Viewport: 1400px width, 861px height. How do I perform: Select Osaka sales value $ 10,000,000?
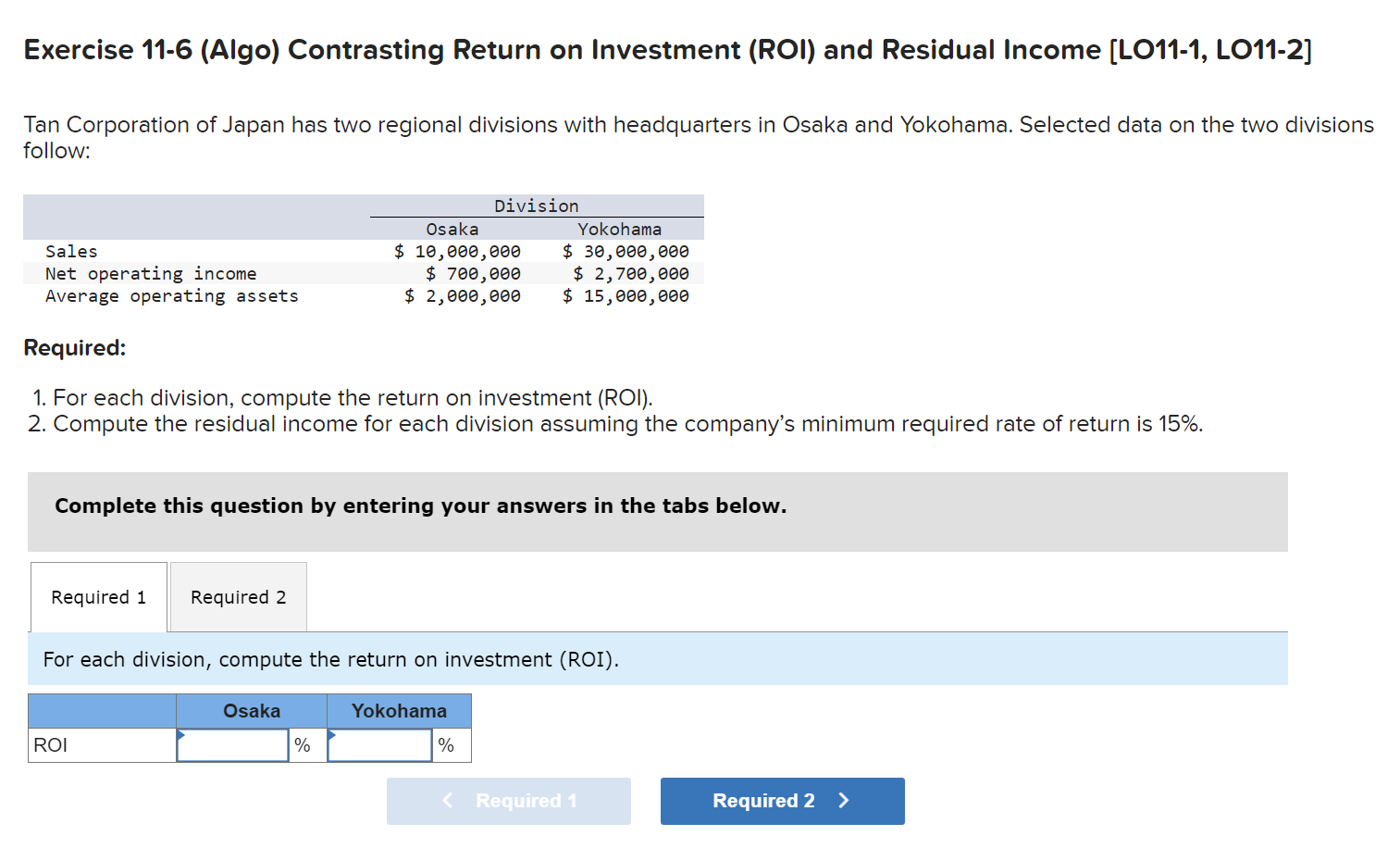point(457,251)
